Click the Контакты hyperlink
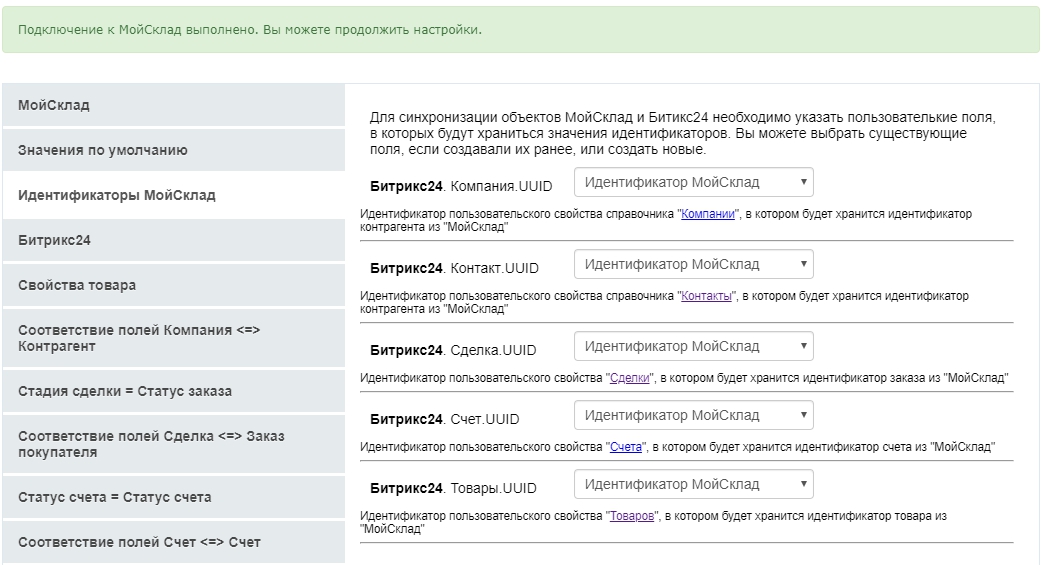The image size is (1041, 565). pyautogui.click(x=707, y=297)
